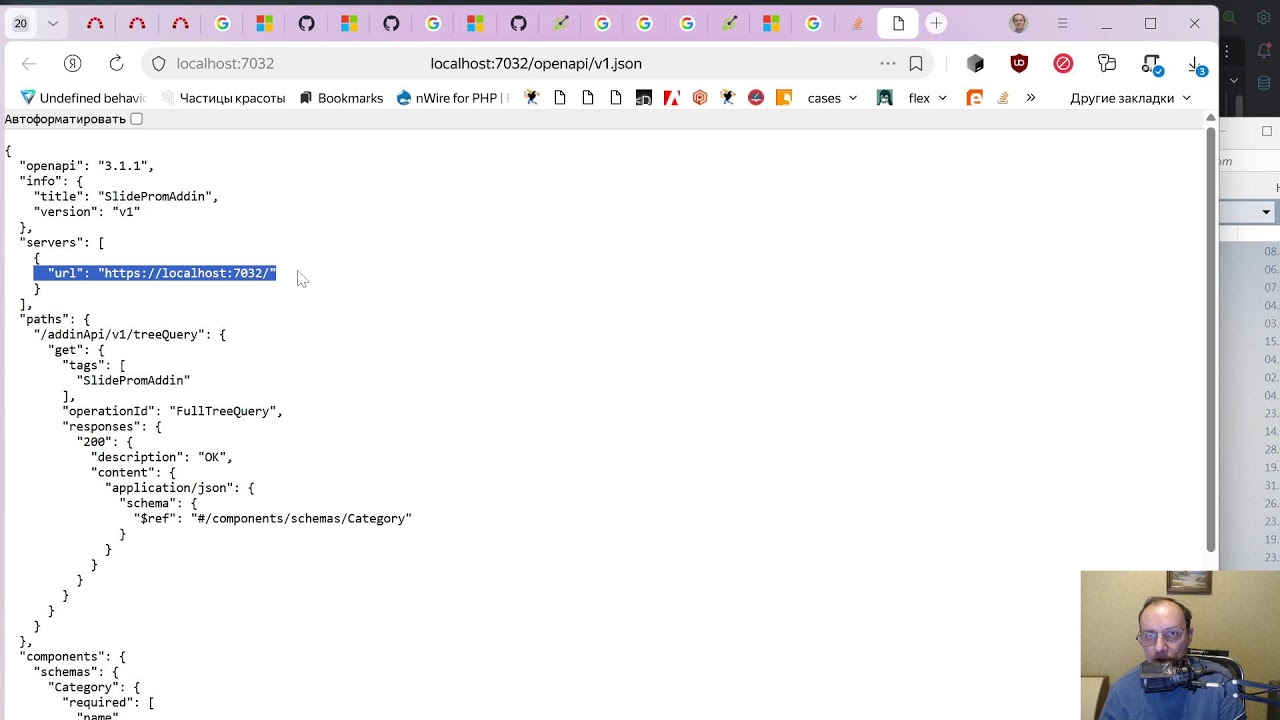The height and width of the screenshot is (720, 1280).
Task: Open downloads with the 3 badge
Action: click(1197, 65)
